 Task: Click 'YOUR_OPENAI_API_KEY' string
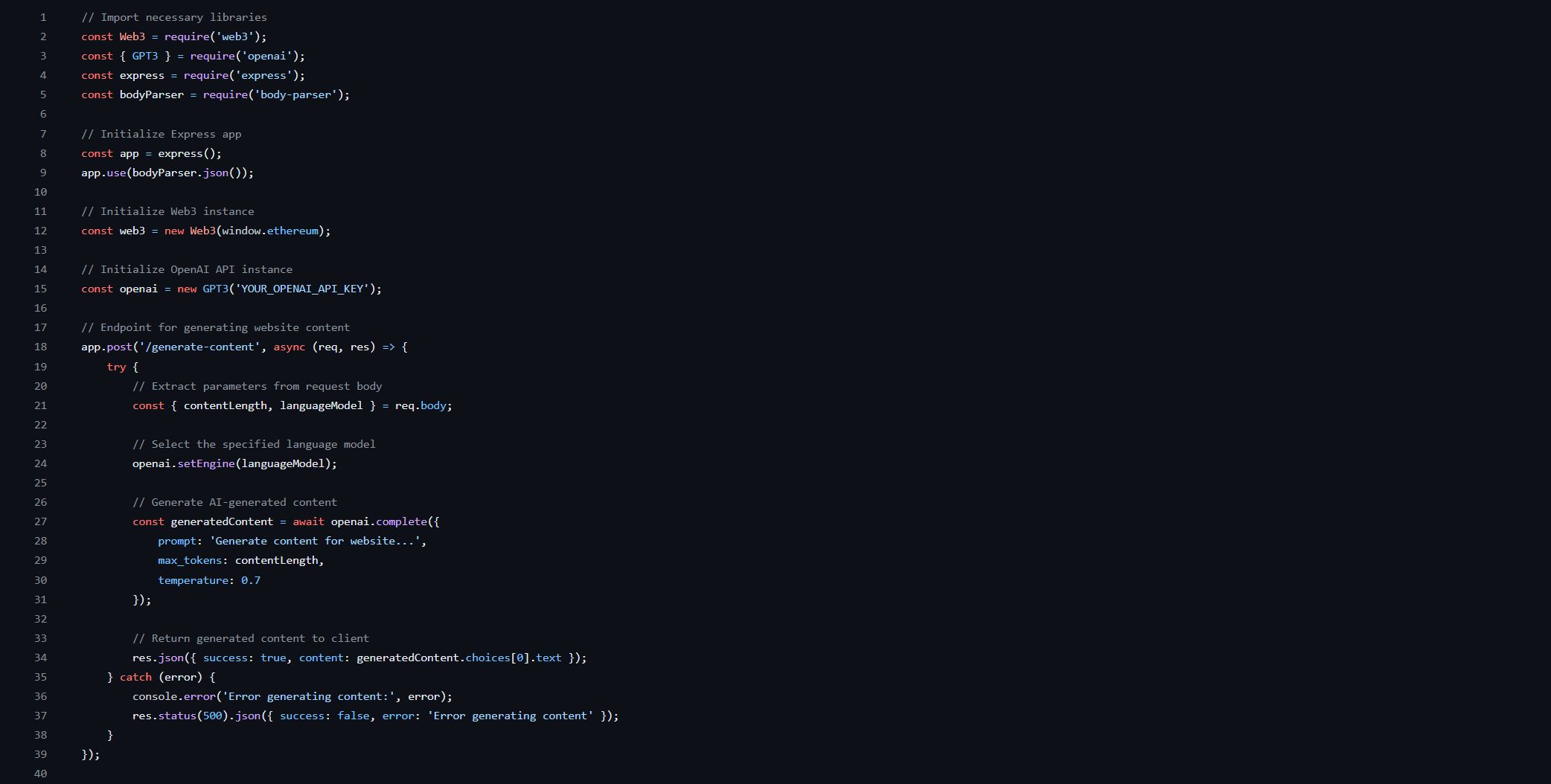[x=302, y=289]
